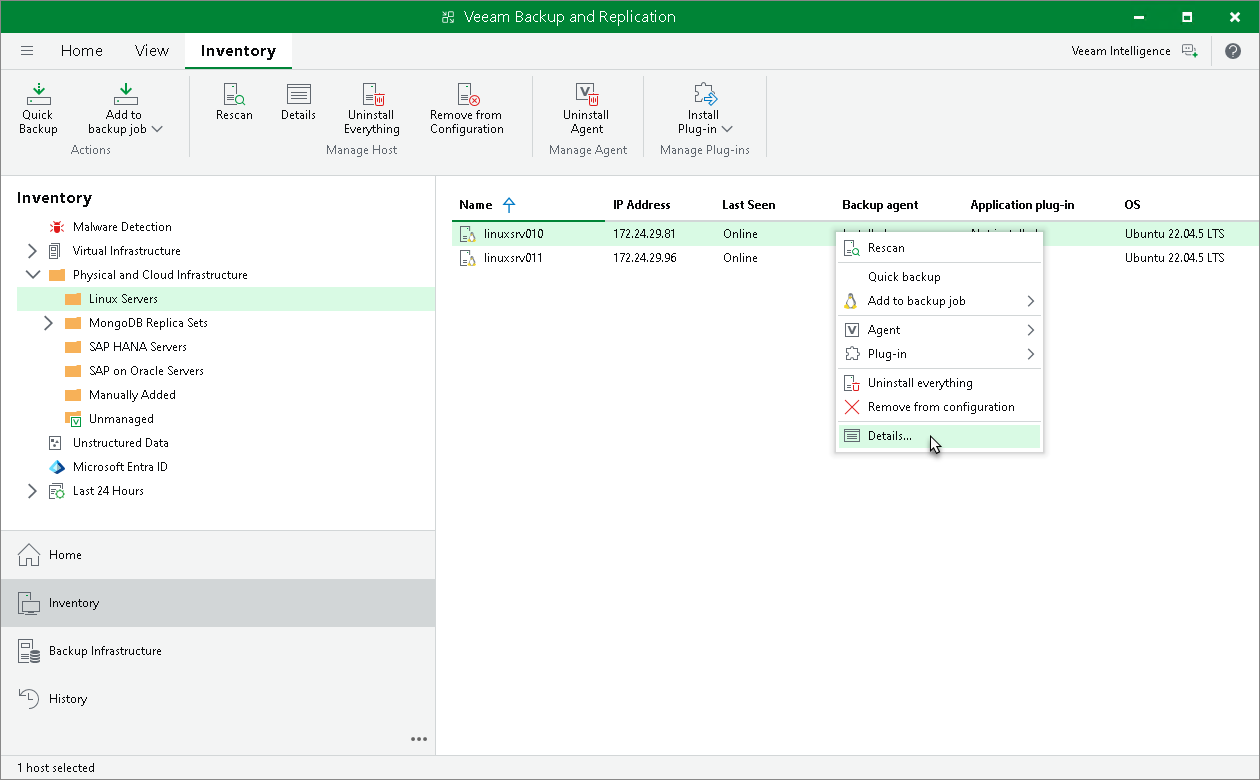
Task: Open the Backup Infrastructure view
Action: [105, 651]
